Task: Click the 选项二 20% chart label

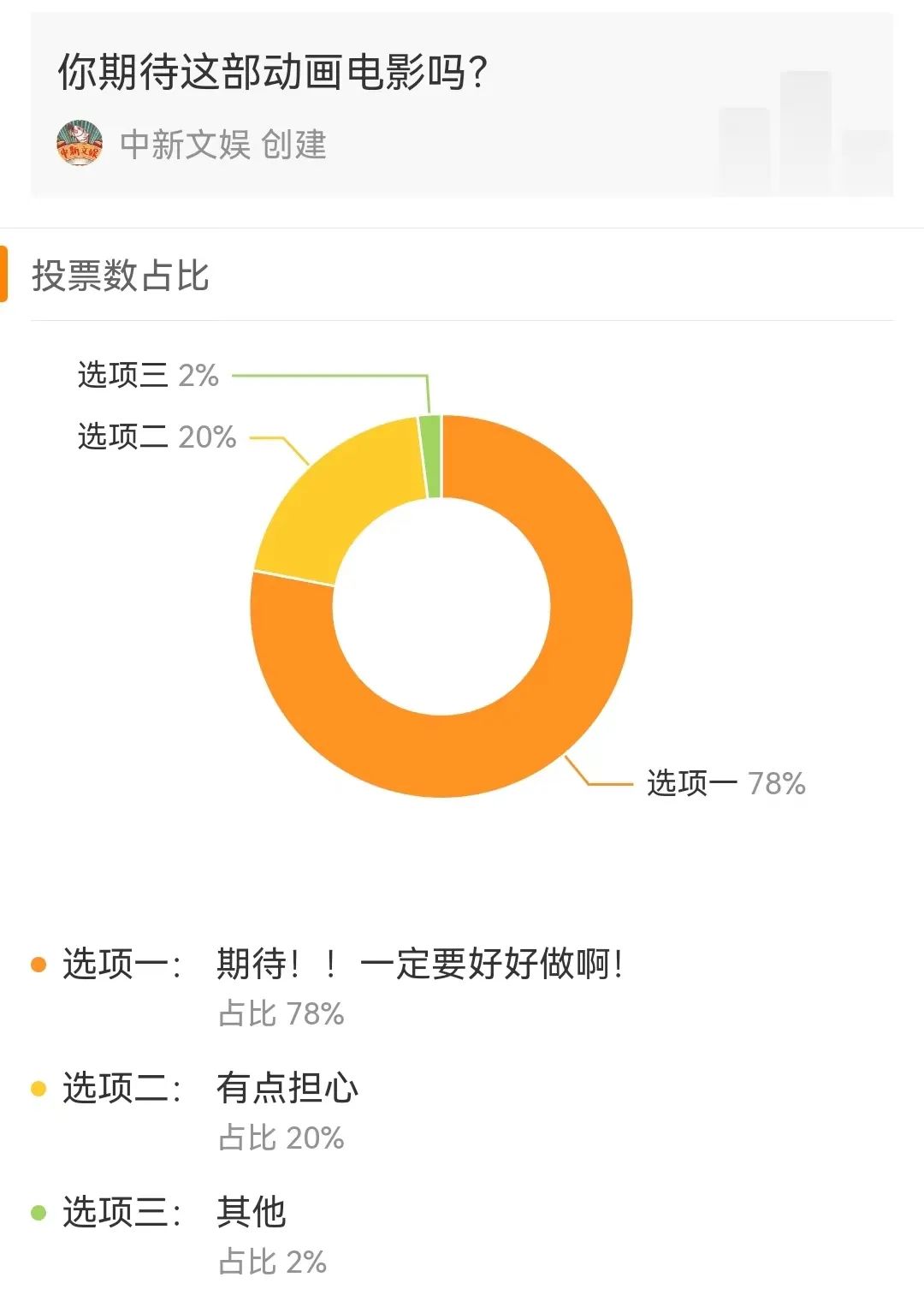Action: coord(157,437)
